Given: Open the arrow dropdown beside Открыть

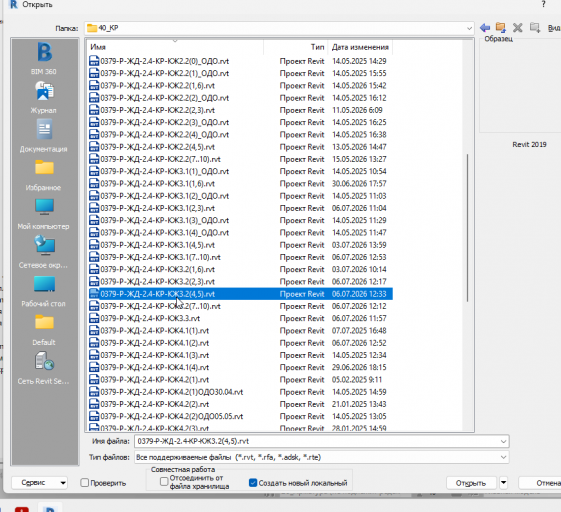Looking at the screenshot, I should tap(503, 483).
